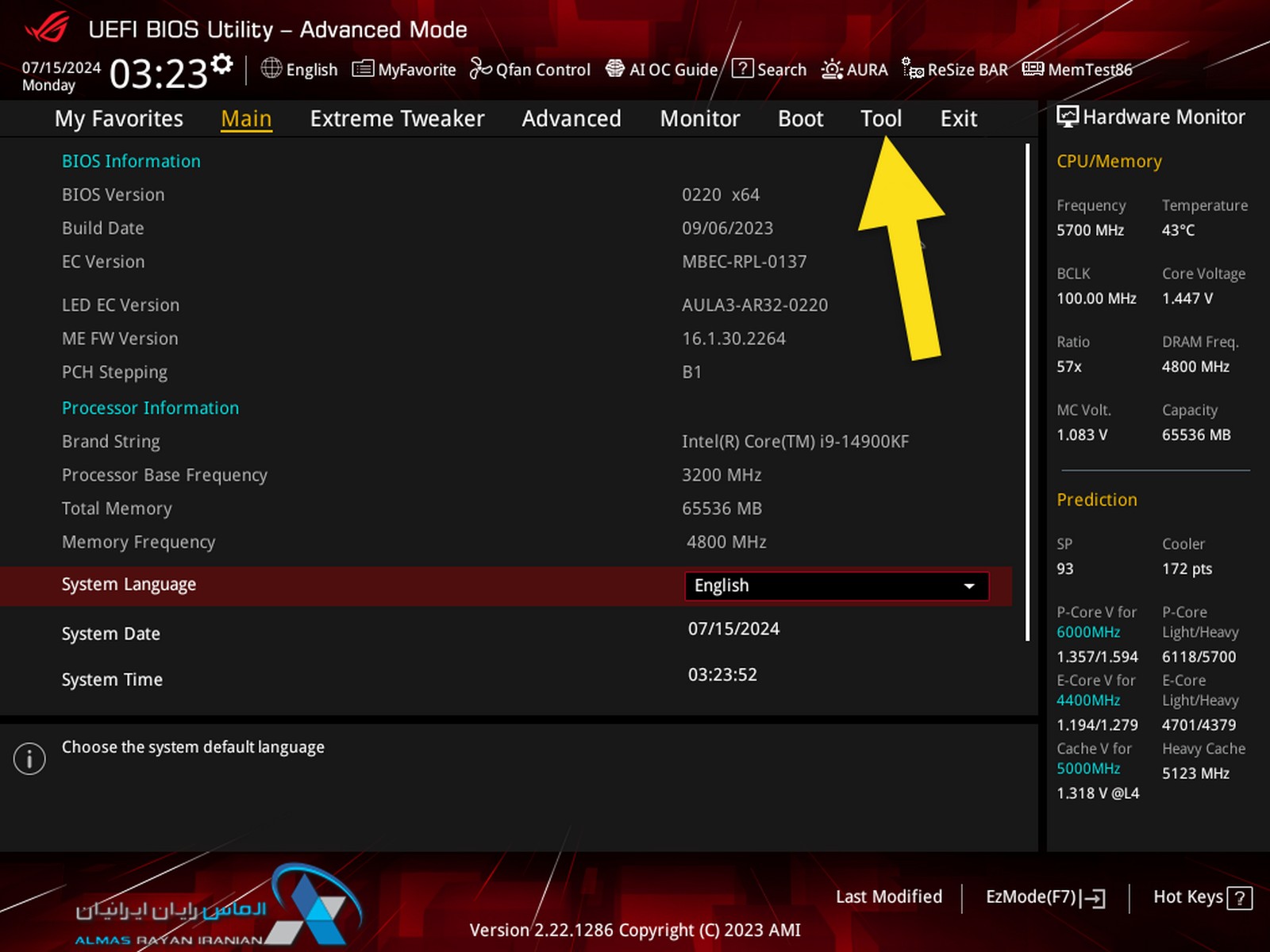The height and width of the screenshot is (952, 1270).
Task: Click the Ratio 57x reading
Action: point(1069,367)
